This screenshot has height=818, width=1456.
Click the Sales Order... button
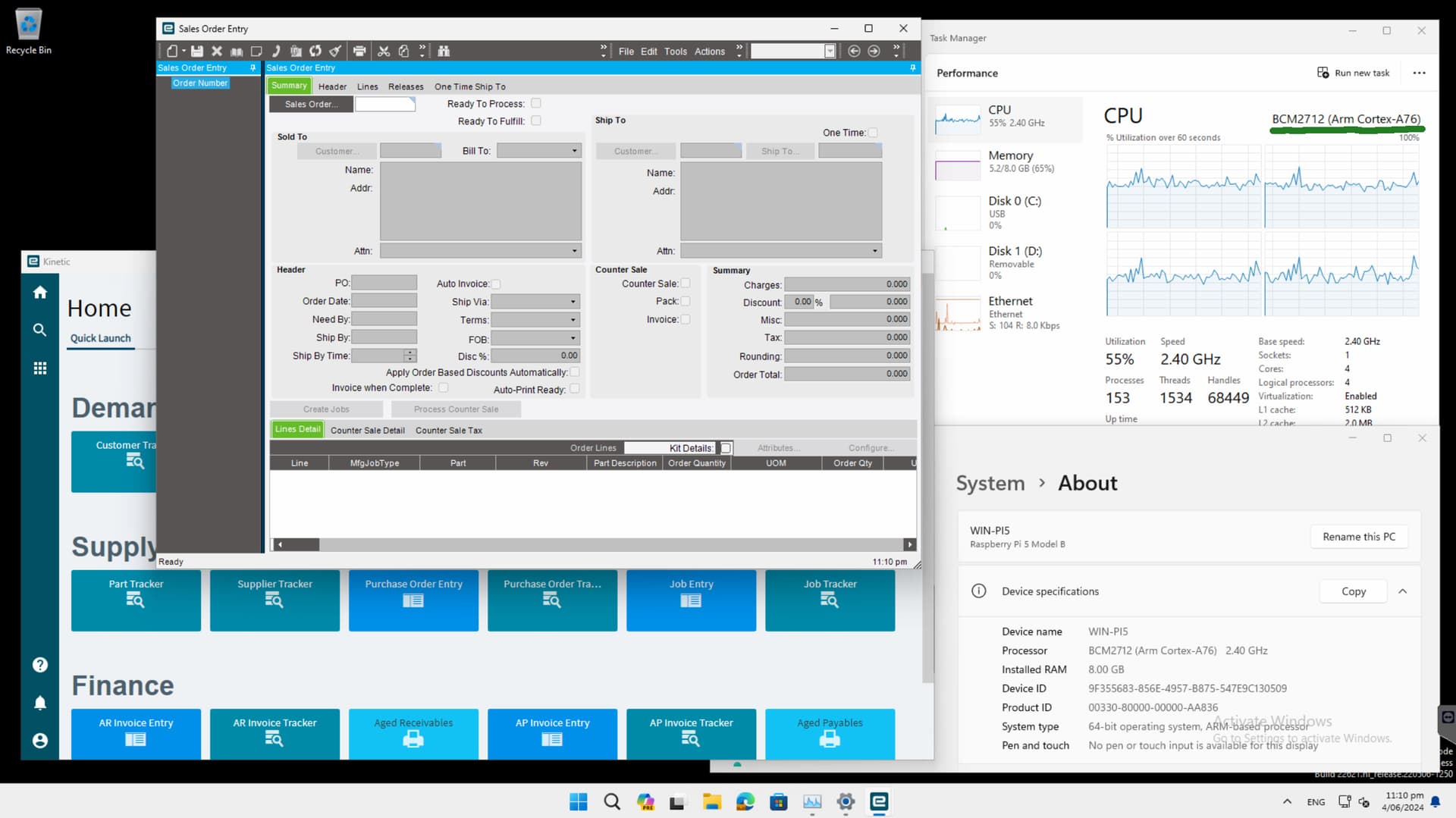(x=311, y=104)
